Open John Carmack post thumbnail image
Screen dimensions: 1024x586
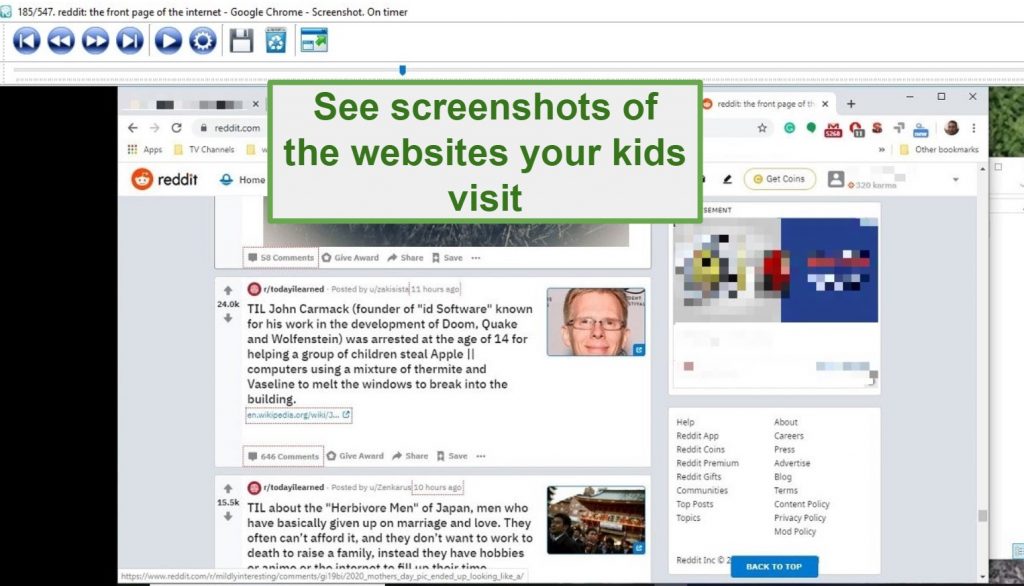click(596, 322)
